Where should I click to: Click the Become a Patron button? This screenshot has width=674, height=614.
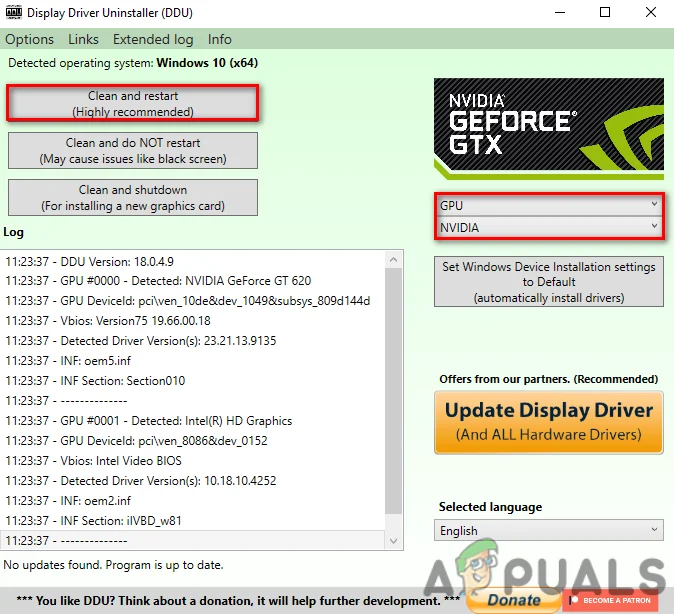tap(614, 600)
